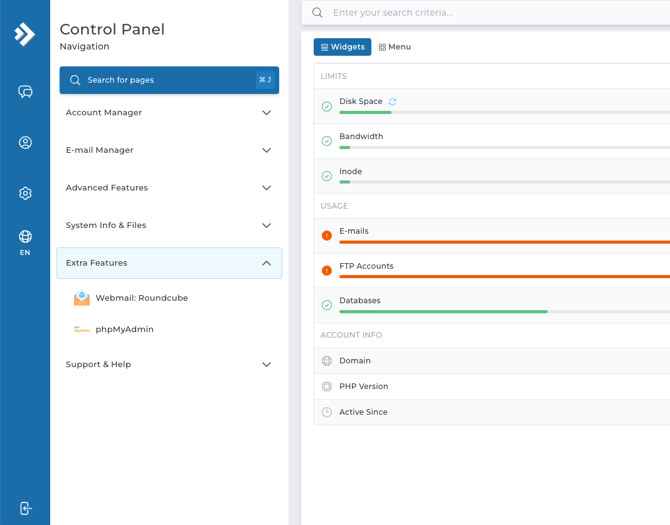
Task: Focus the Search for pages field
Action: [x=169, y=80]
